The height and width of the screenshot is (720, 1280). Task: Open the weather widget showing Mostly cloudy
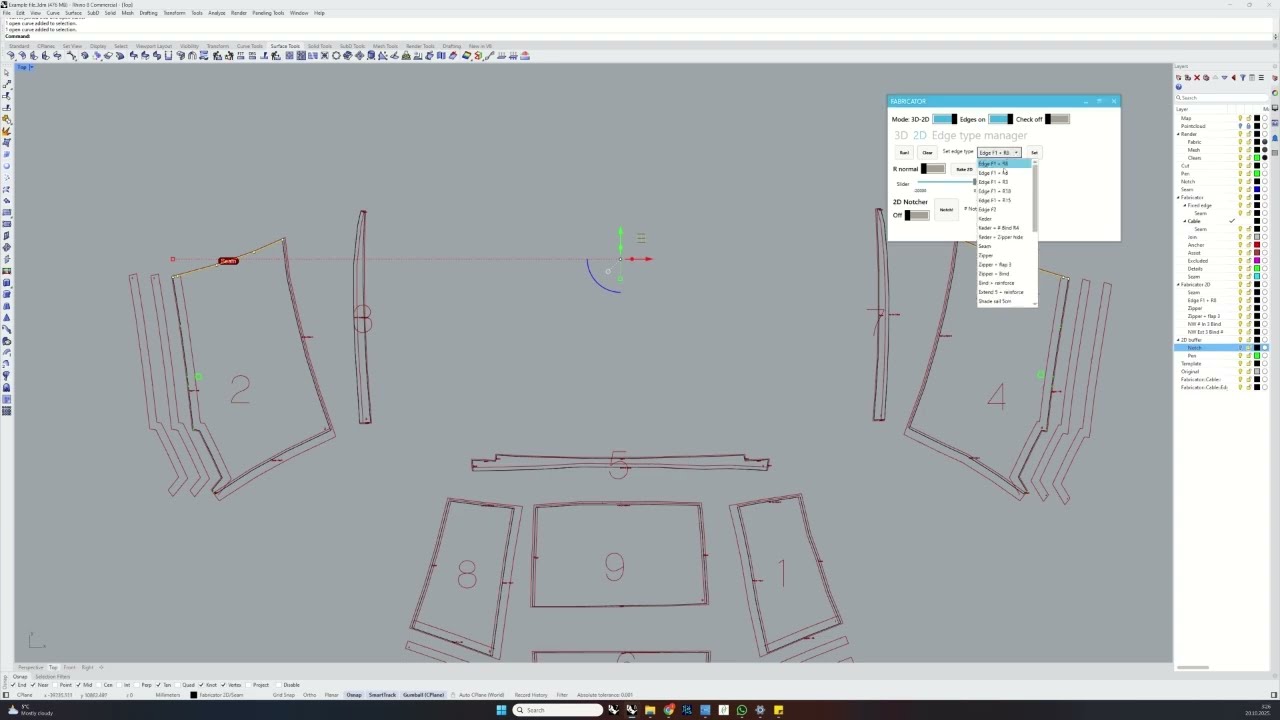[x=30, y=710]
